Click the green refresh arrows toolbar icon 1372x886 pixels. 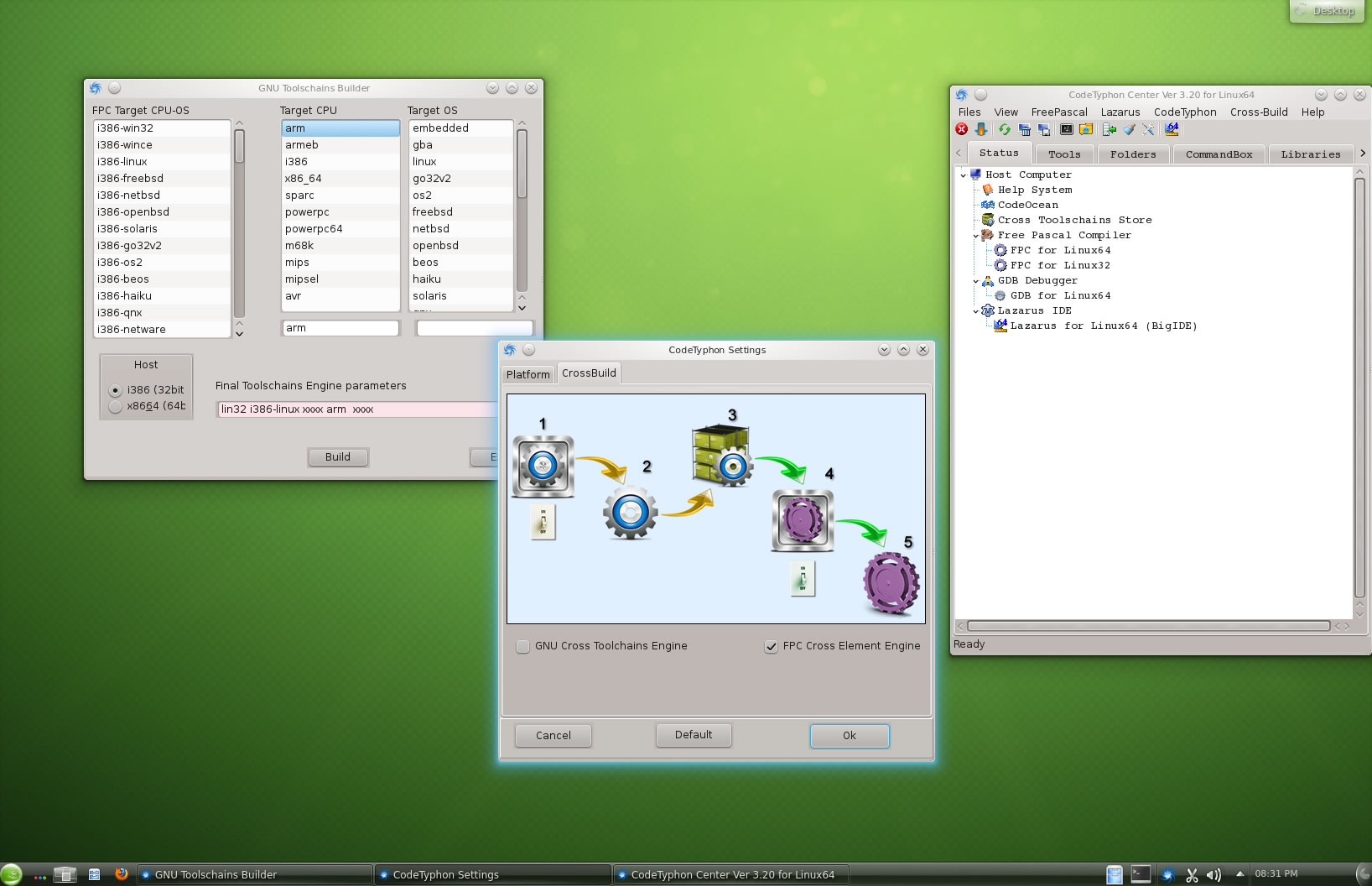[x=1004, y=129]
